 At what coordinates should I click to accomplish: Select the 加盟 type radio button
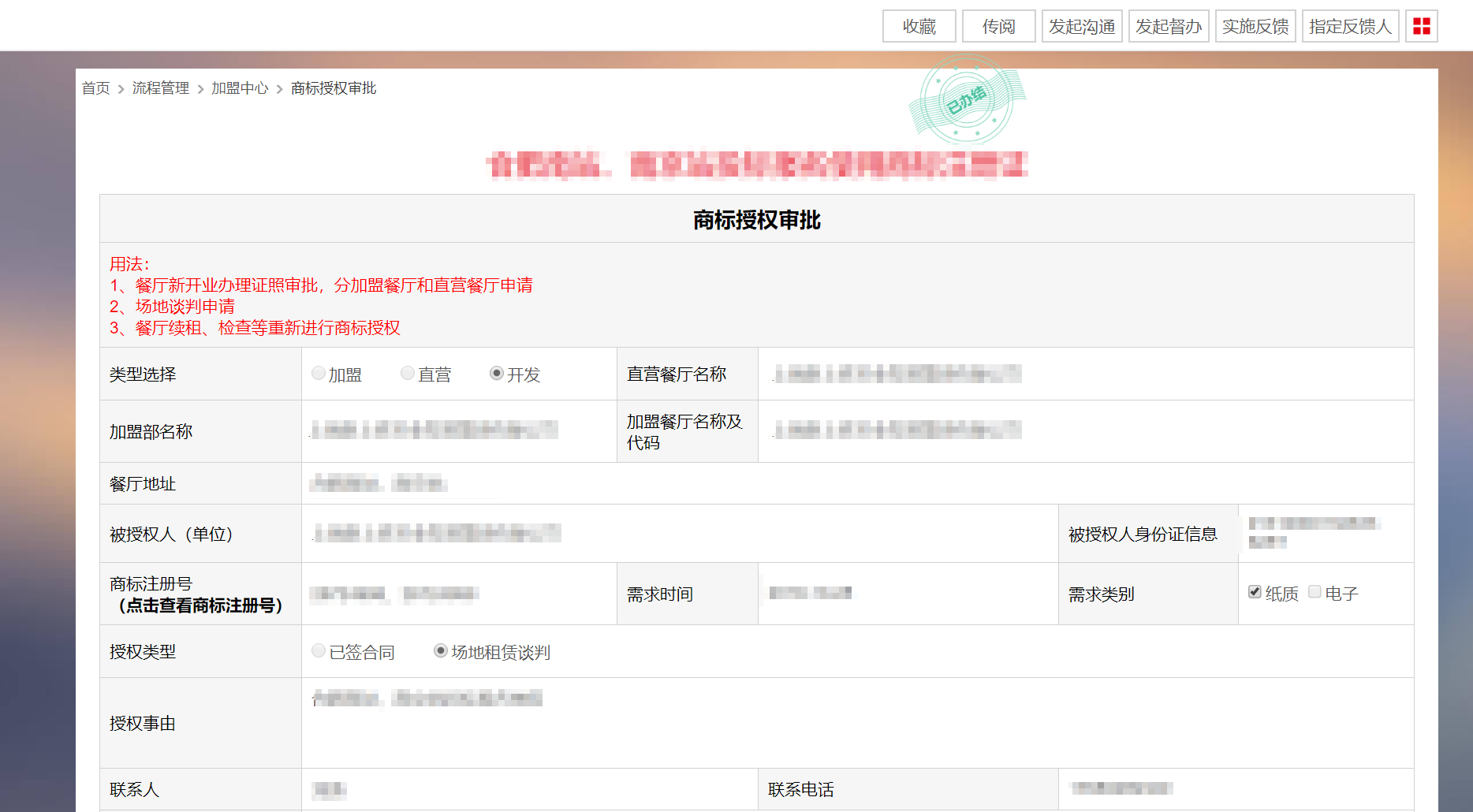319,374
